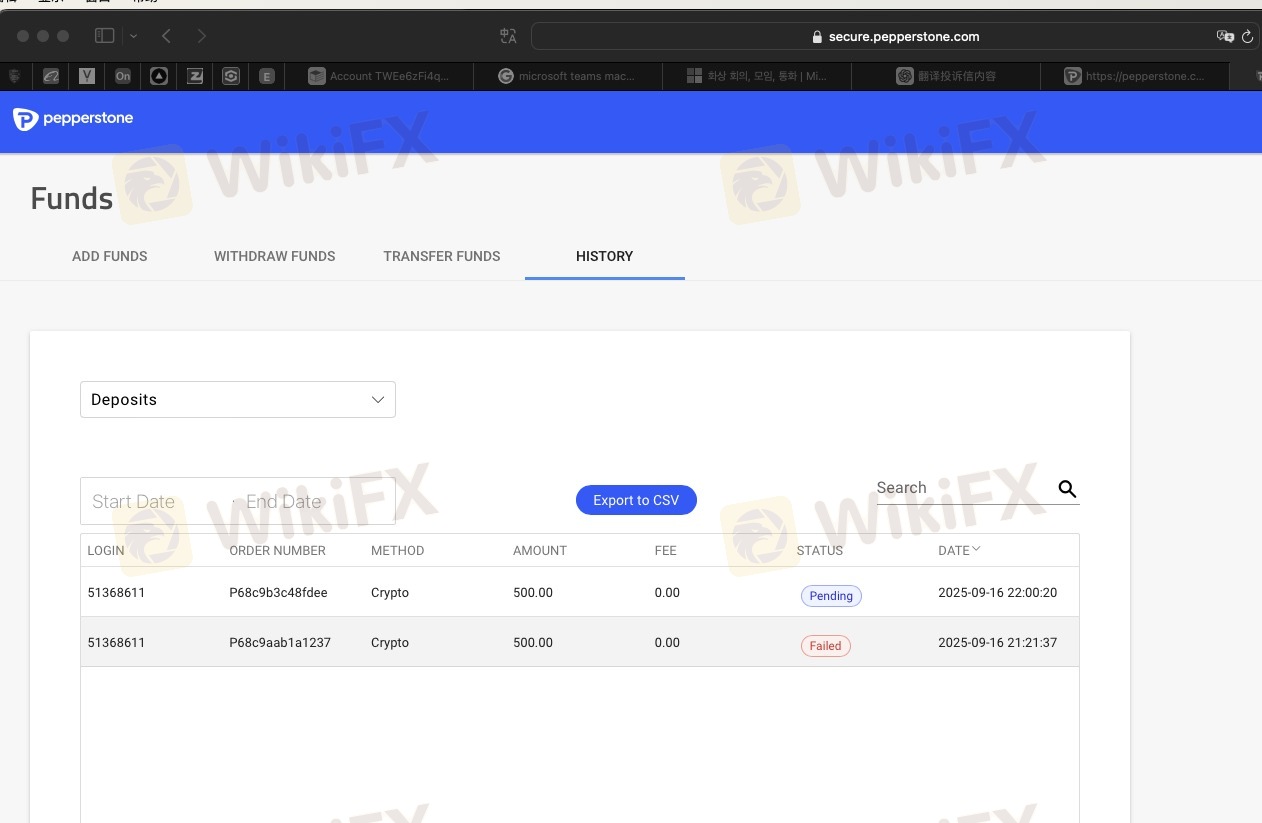Image resolution: width=1262 pixels, height=823 pixels.
Task: Open the pinned tab labeled On
Action: pos(123,75)
